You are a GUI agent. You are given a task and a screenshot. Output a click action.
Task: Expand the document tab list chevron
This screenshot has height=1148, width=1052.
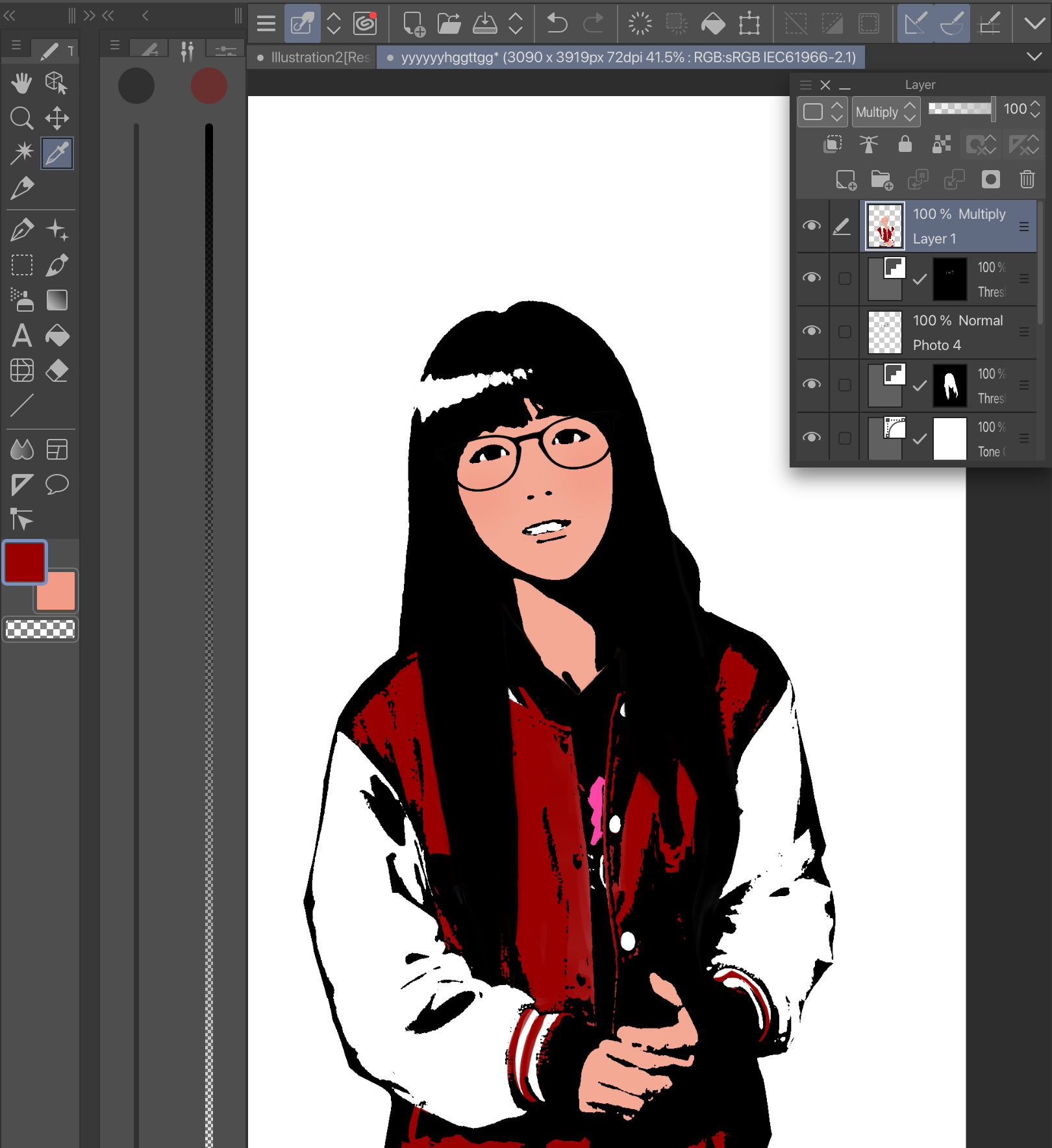(1034, 57)
